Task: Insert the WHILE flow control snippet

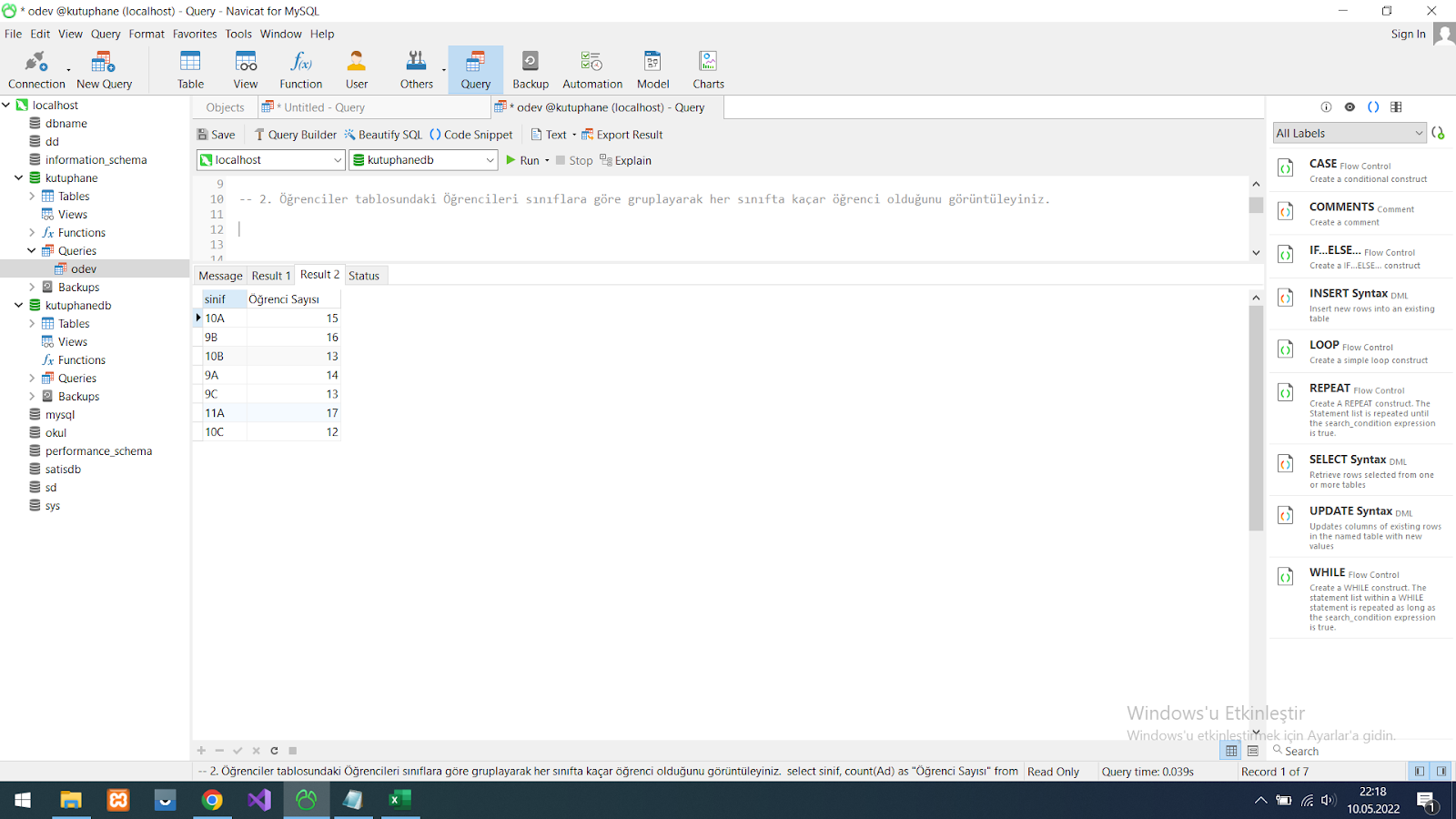Action: tap(1361, 598)
